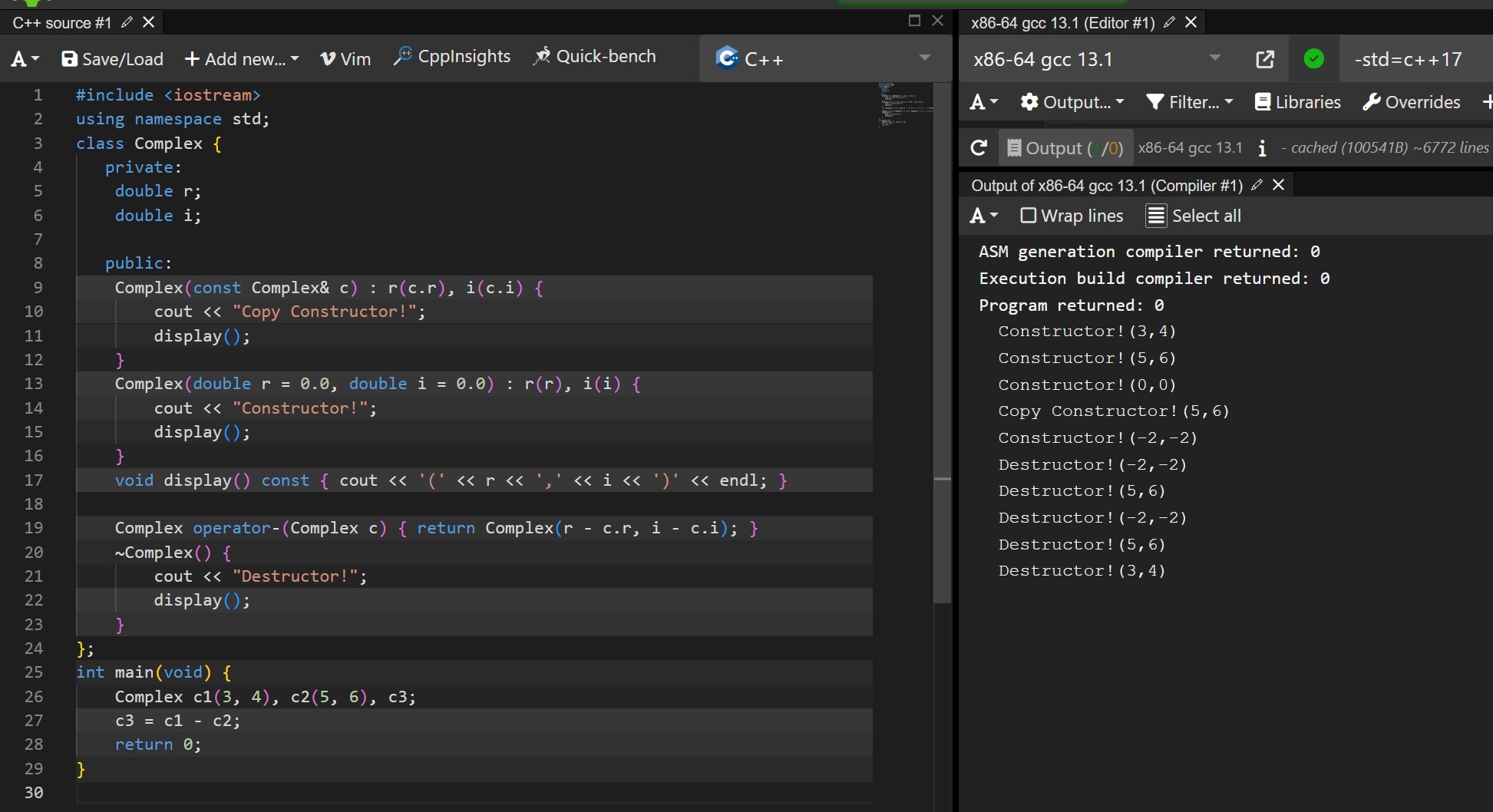The width and height of the screenshot is (1493, 812).
Task: Open compiler picker x86-64 gcc 13.1
Action: [x=1097, y=59]
